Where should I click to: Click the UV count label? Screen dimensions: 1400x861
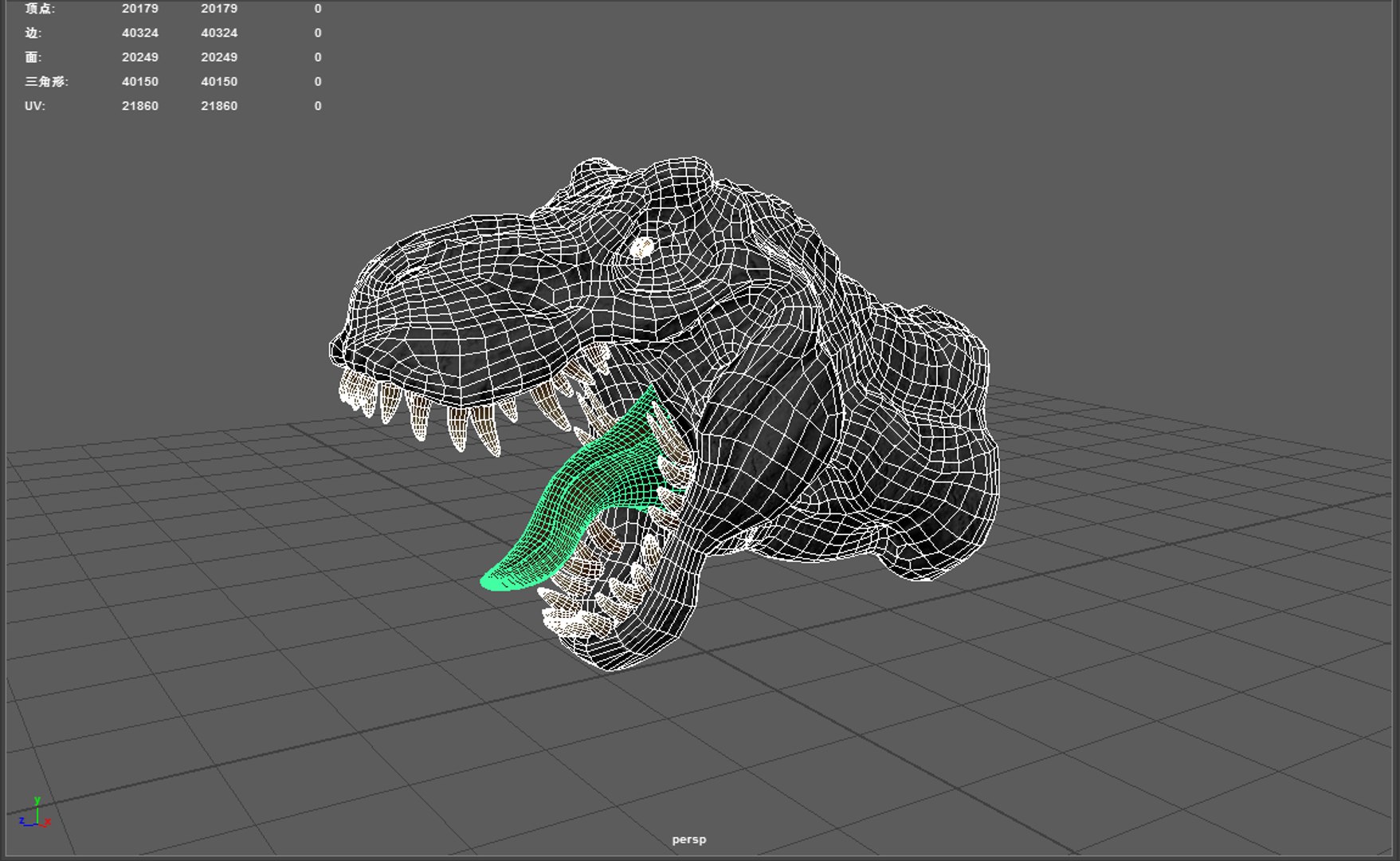35,106
